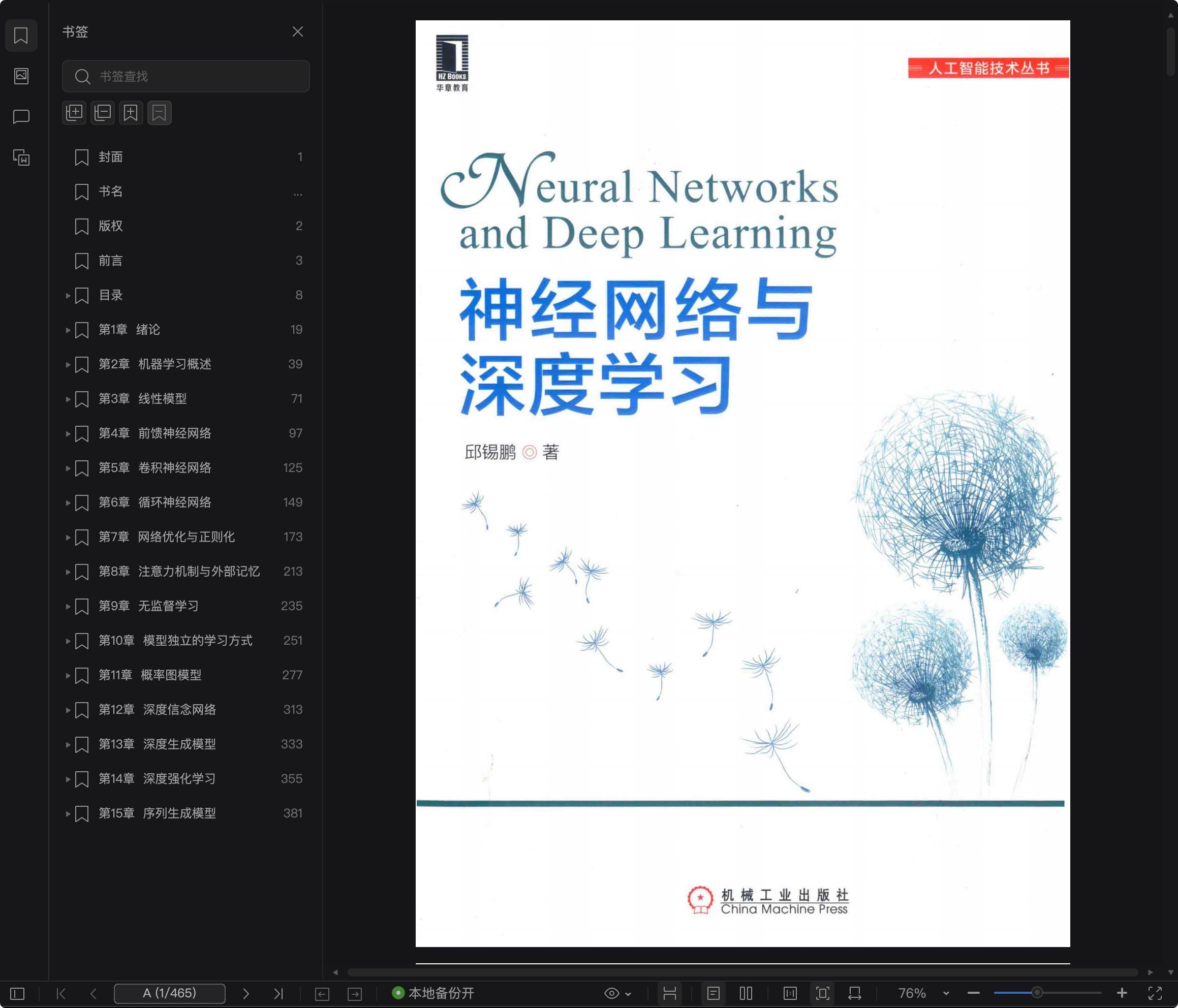Collapse all bookmarks icon
Image resolution: width=1178 pixels, height=1008 pixels.
(102, 113)
